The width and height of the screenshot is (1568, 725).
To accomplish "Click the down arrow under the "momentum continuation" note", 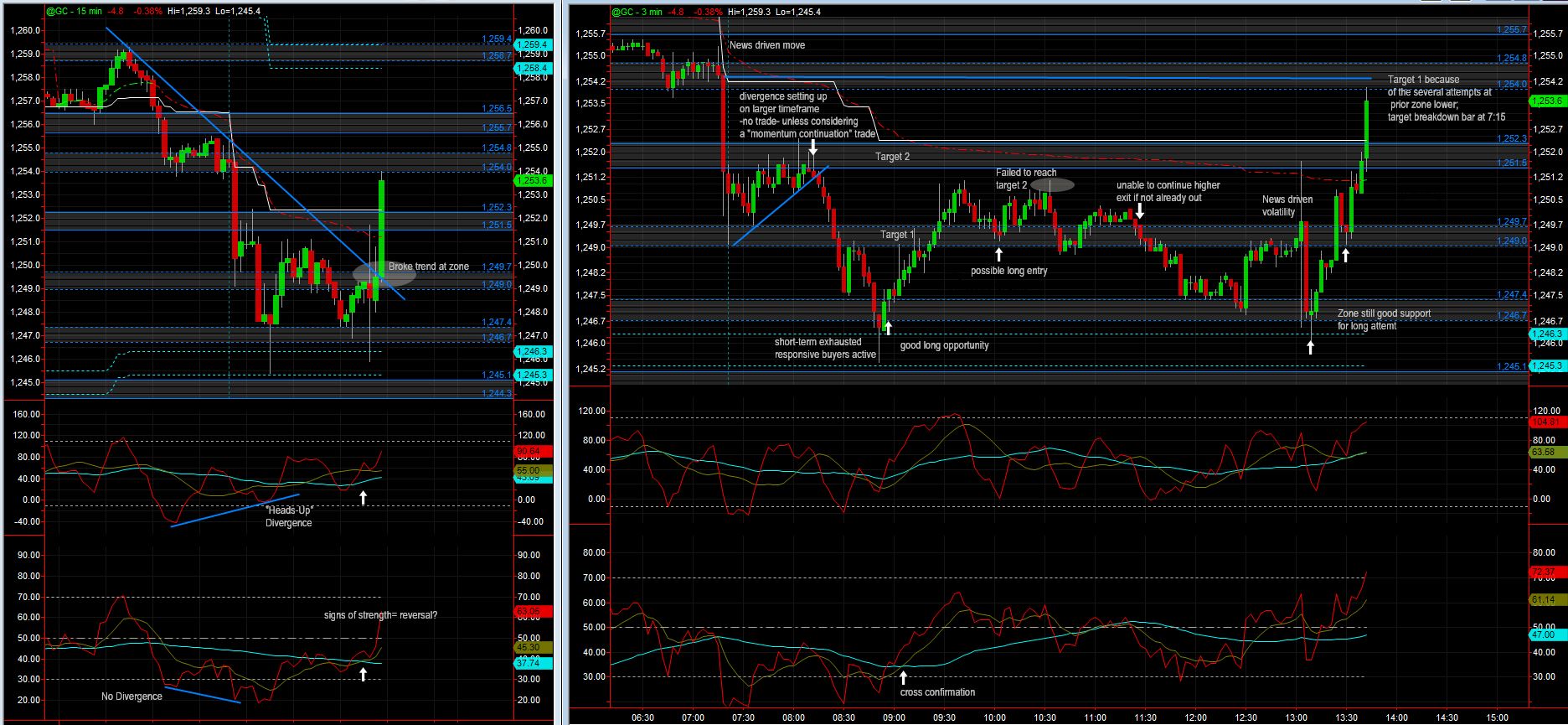I will (x=812, y=148).
